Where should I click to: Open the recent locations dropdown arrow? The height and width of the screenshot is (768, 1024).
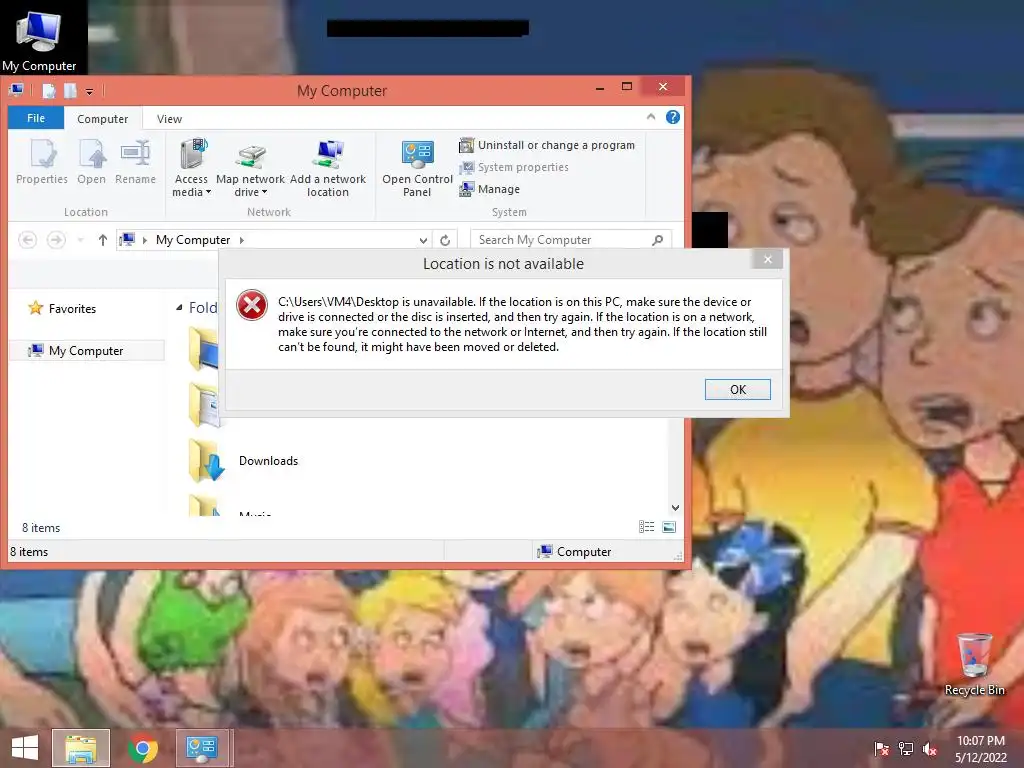pos(80,240)
